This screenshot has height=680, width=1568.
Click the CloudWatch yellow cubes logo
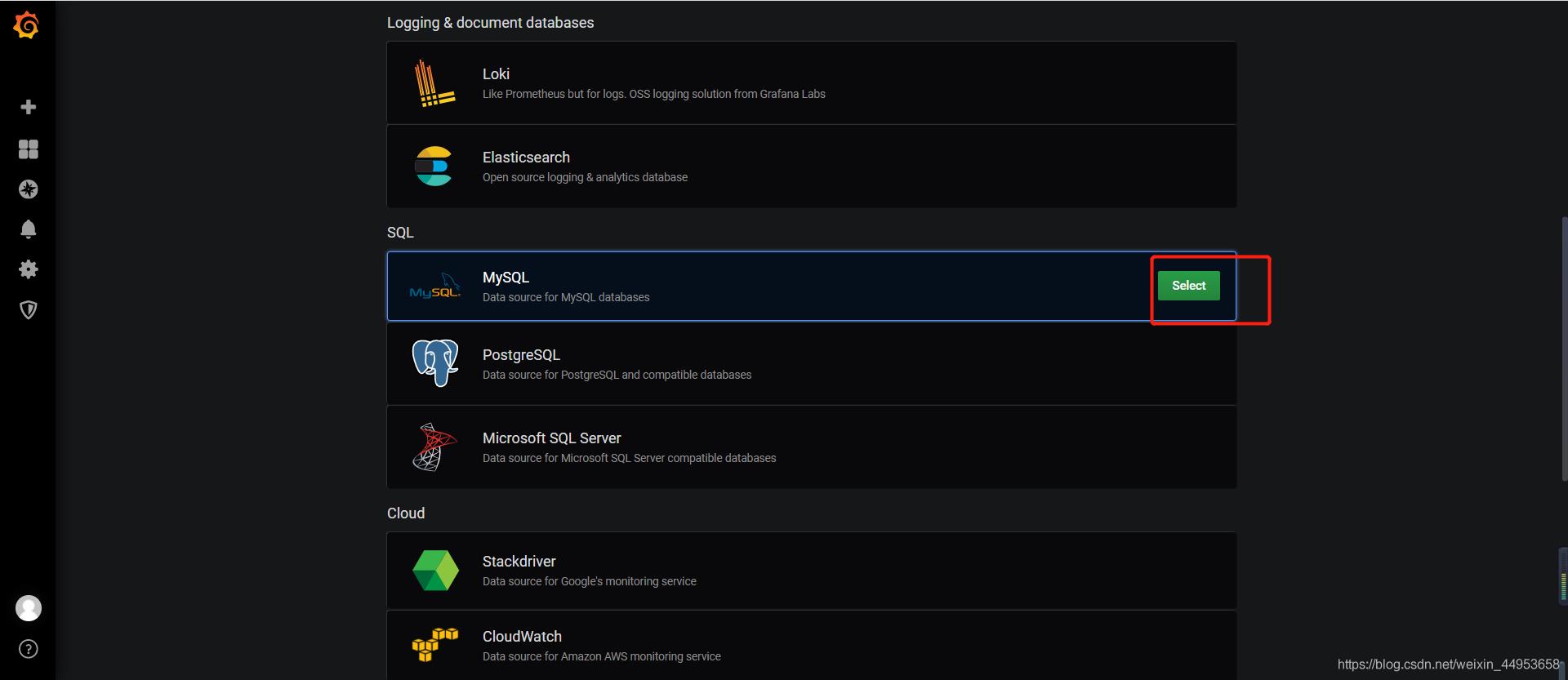click(434, 645)
